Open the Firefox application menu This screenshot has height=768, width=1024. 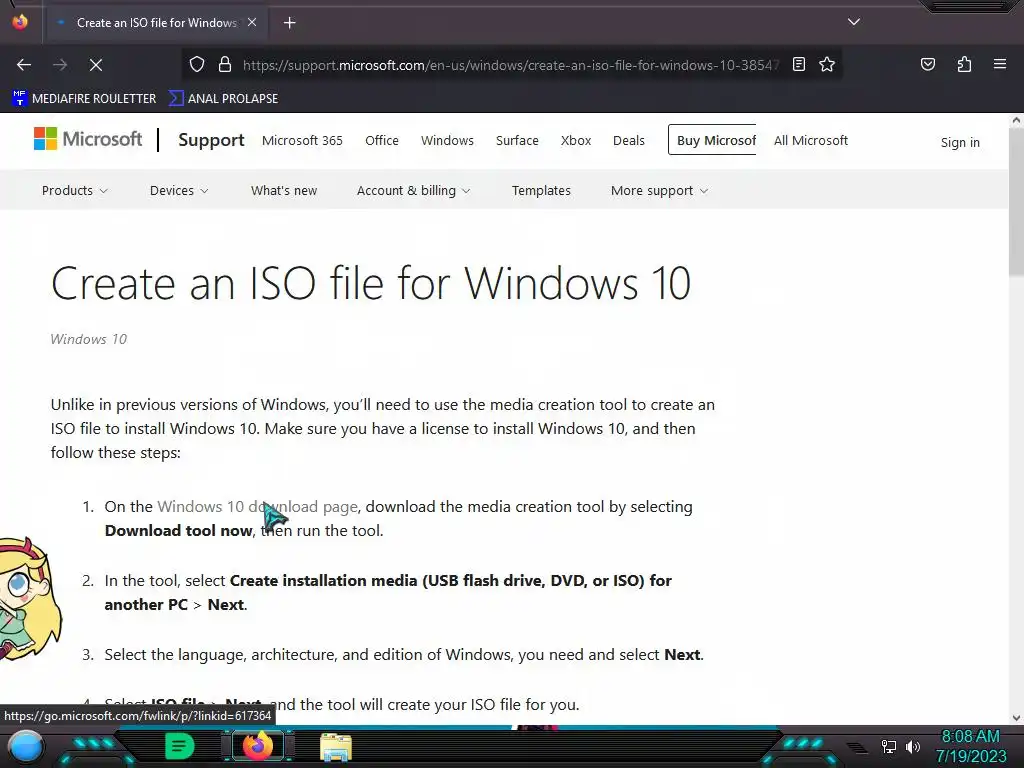1000,64
